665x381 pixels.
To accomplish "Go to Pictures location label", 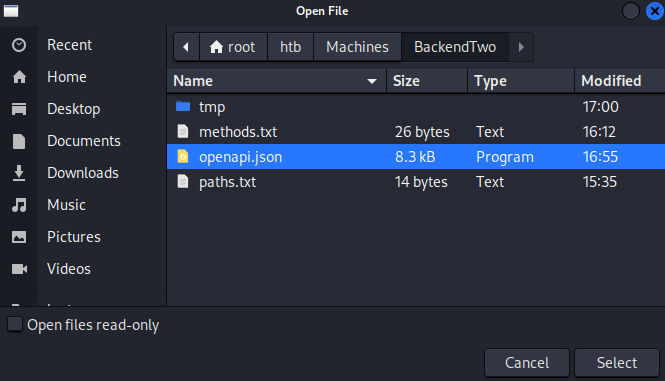I will point(74,237).
